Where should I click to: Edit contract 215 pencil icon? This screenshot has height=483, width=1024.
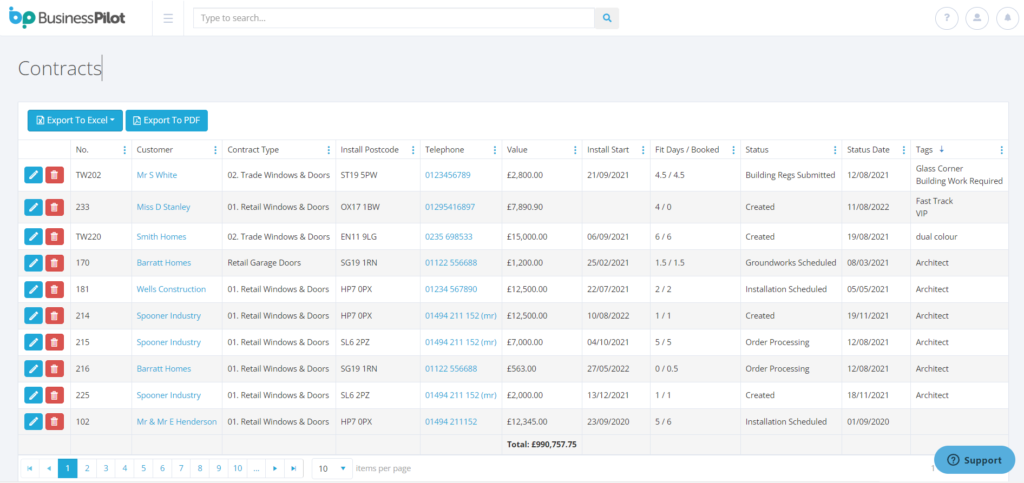coord(33,342)
